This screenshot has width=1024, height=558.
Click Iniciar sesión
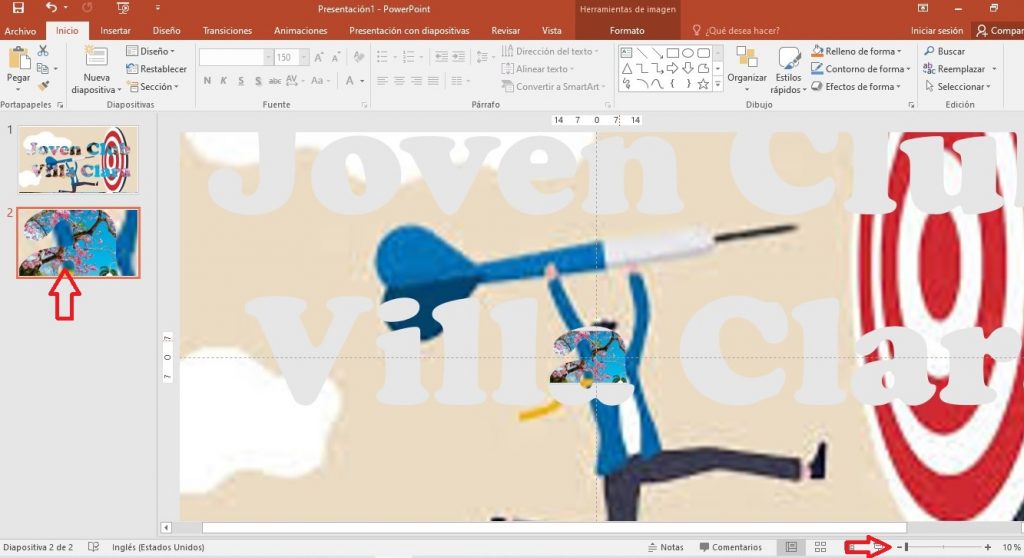tap(936, 31)
